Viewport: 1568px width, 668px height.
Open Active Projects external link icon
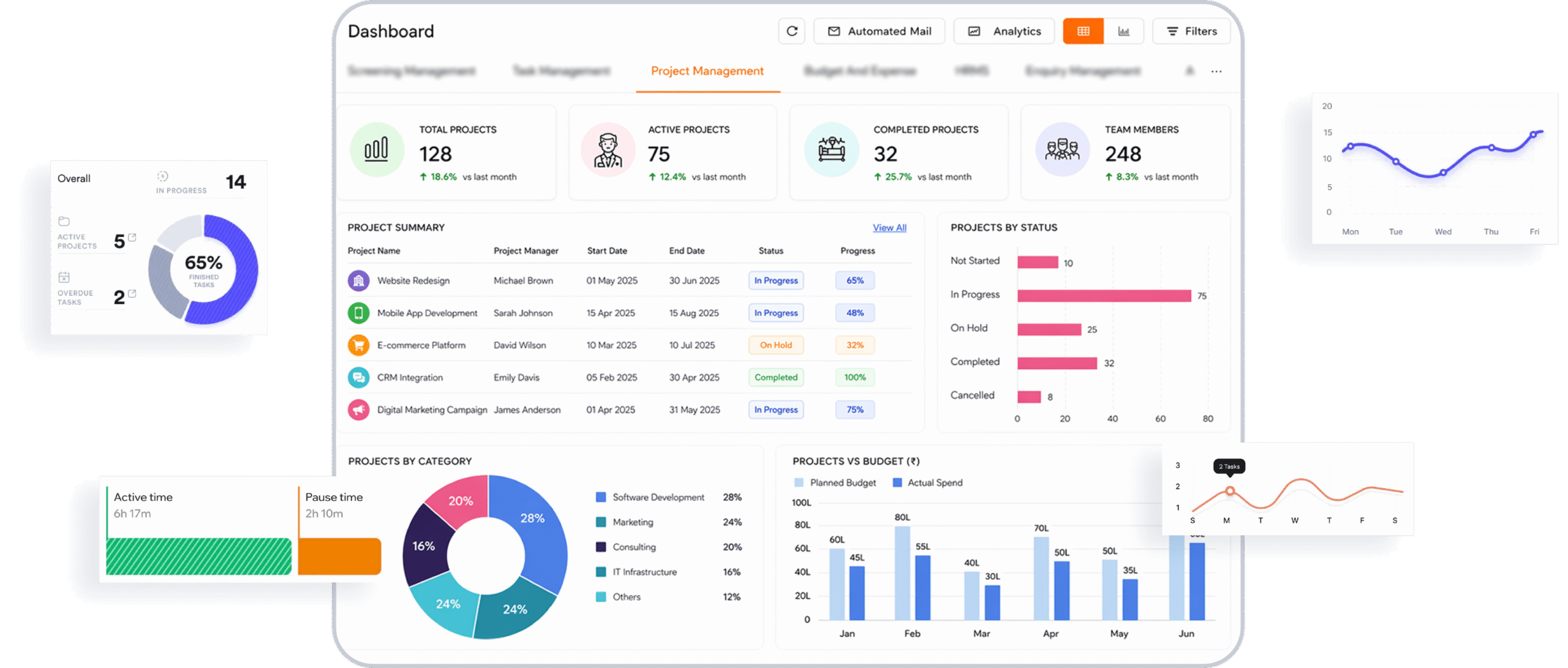pos(132,238)
